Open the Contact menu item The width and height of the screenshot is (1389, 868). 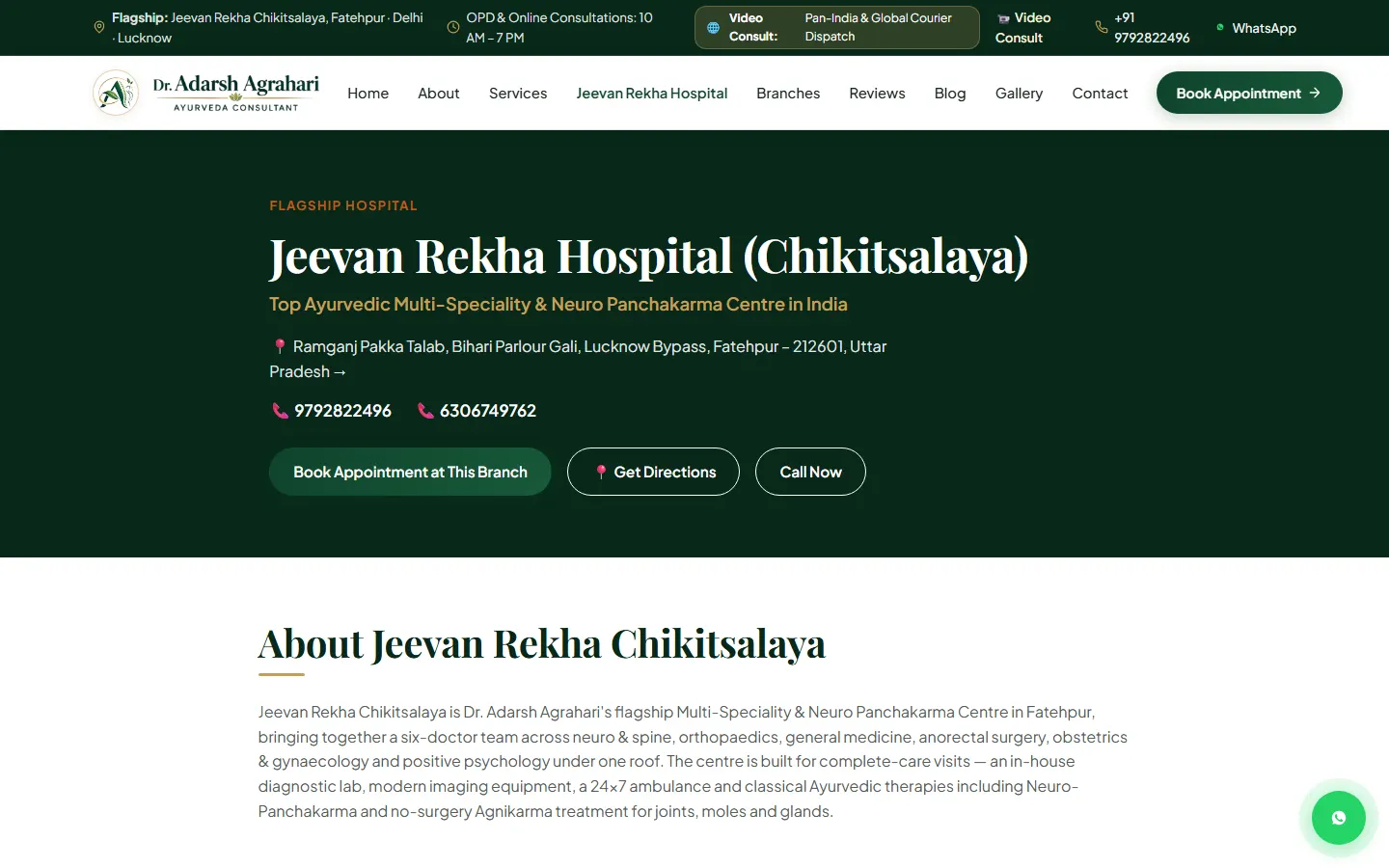point(1100,93)
